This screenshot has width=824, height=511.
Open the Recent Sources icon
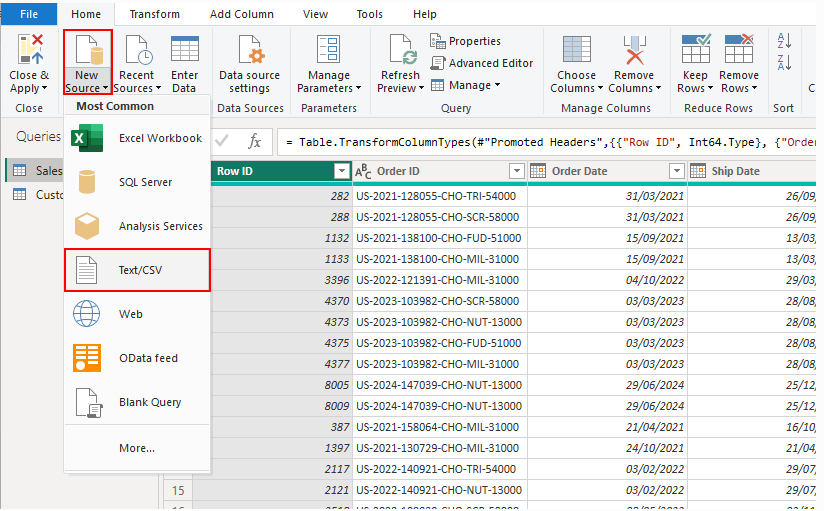tap(139, 50)
